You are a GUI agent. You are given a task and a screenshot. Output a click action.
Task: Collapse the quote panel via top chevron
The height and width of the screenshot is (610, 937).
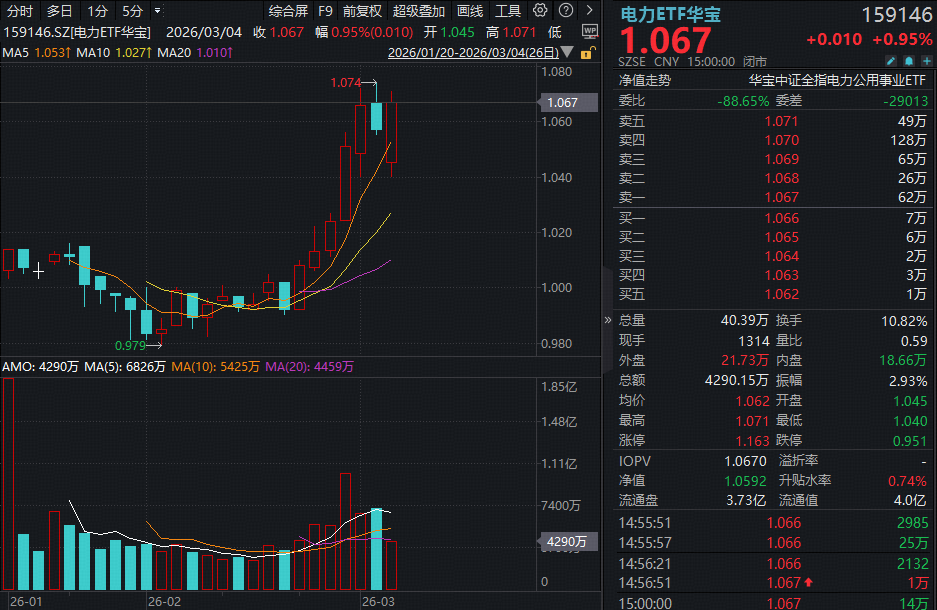point(588,10)
